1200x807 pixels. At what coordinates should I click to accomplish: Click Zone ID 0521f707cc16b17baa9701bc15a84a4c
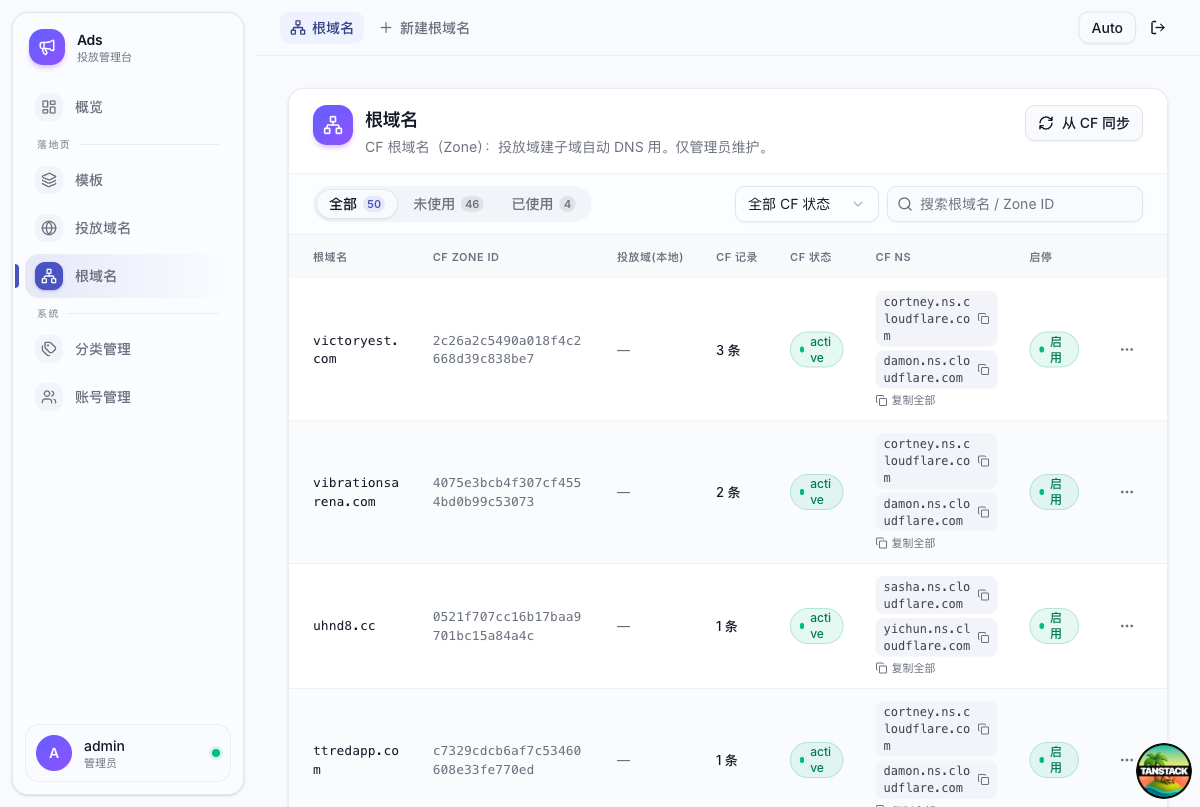[507, 626]
